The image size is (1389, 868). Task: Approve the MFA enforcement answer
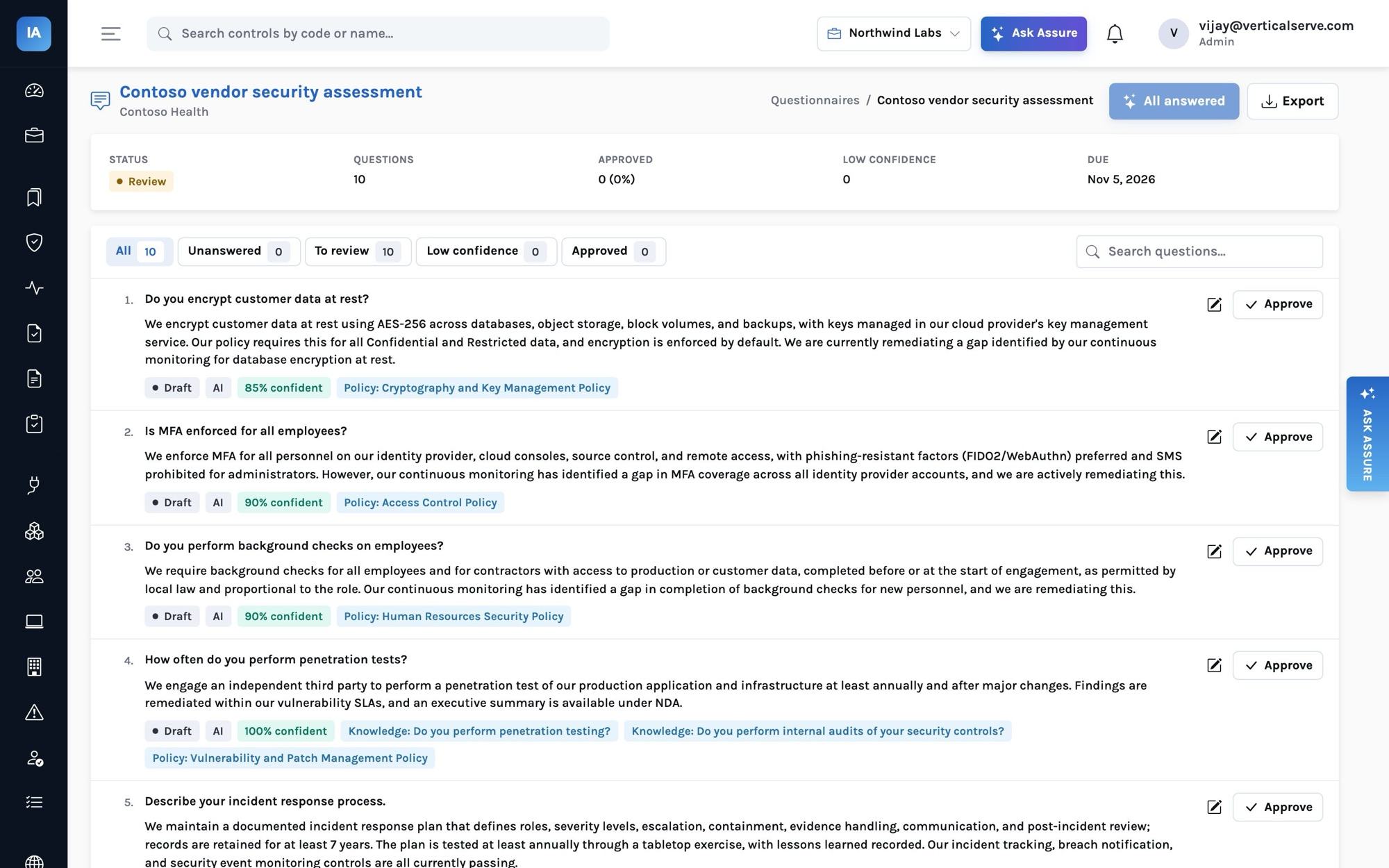coord(1278,437)
